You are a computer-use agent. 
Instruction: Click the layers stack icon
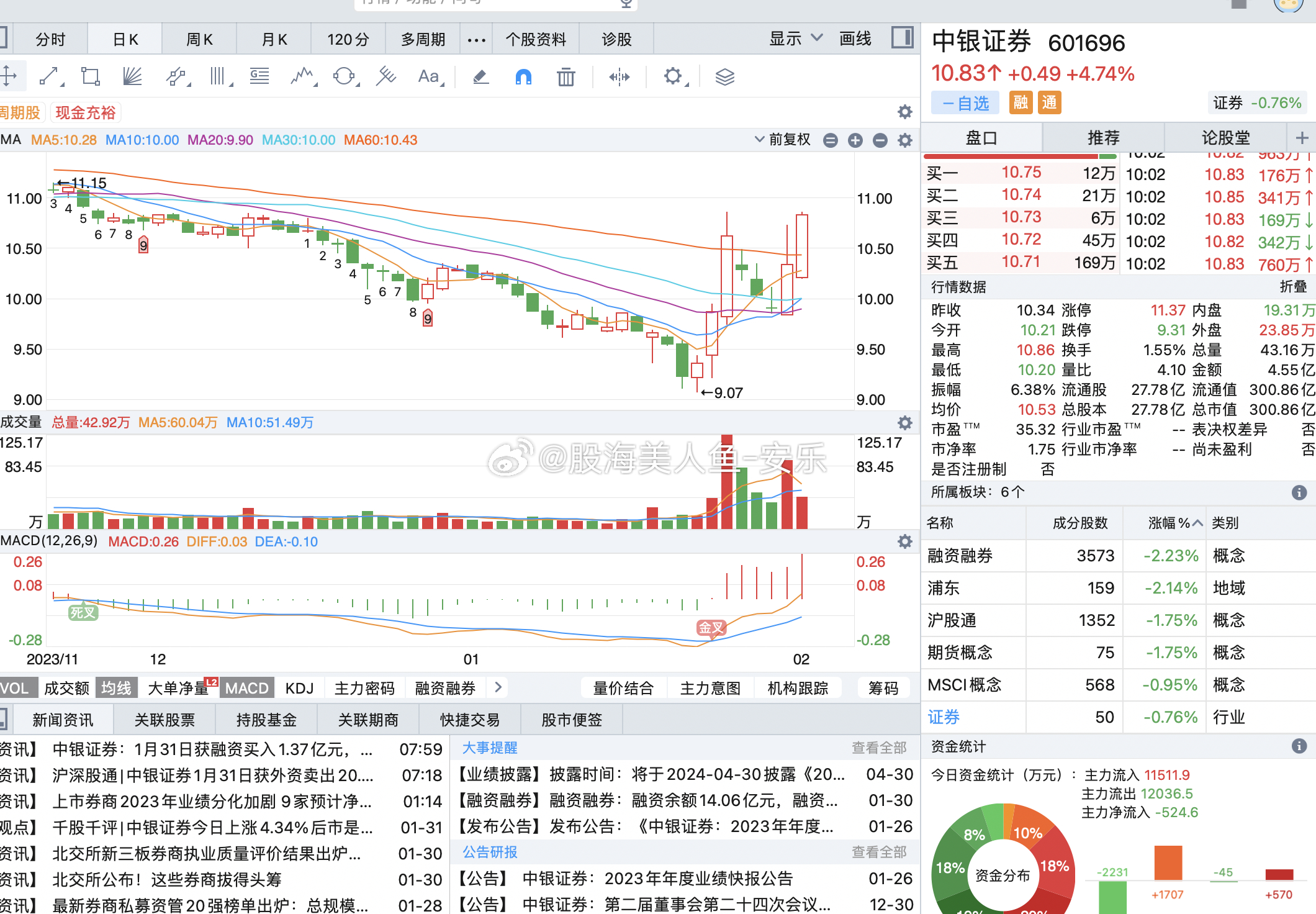click(x=724, y=76)
